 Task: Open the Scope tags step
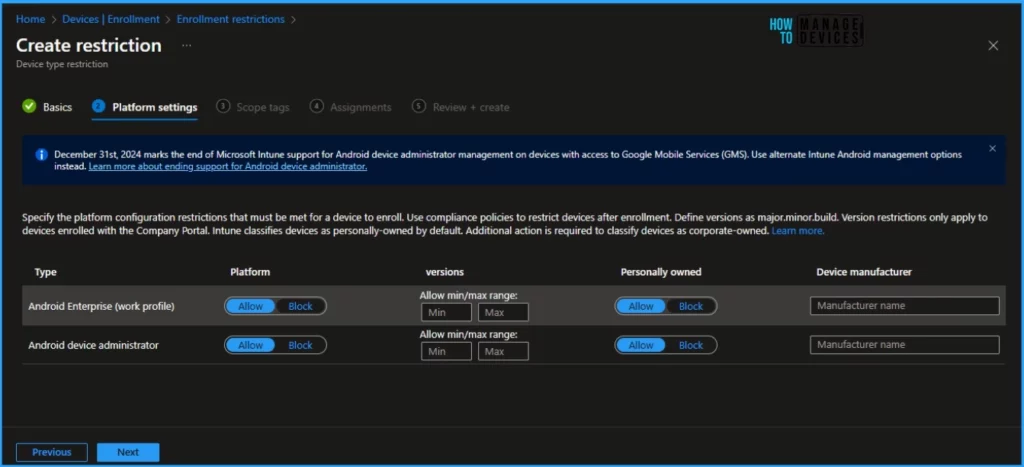pyautogui.click(x=262, y=107)
